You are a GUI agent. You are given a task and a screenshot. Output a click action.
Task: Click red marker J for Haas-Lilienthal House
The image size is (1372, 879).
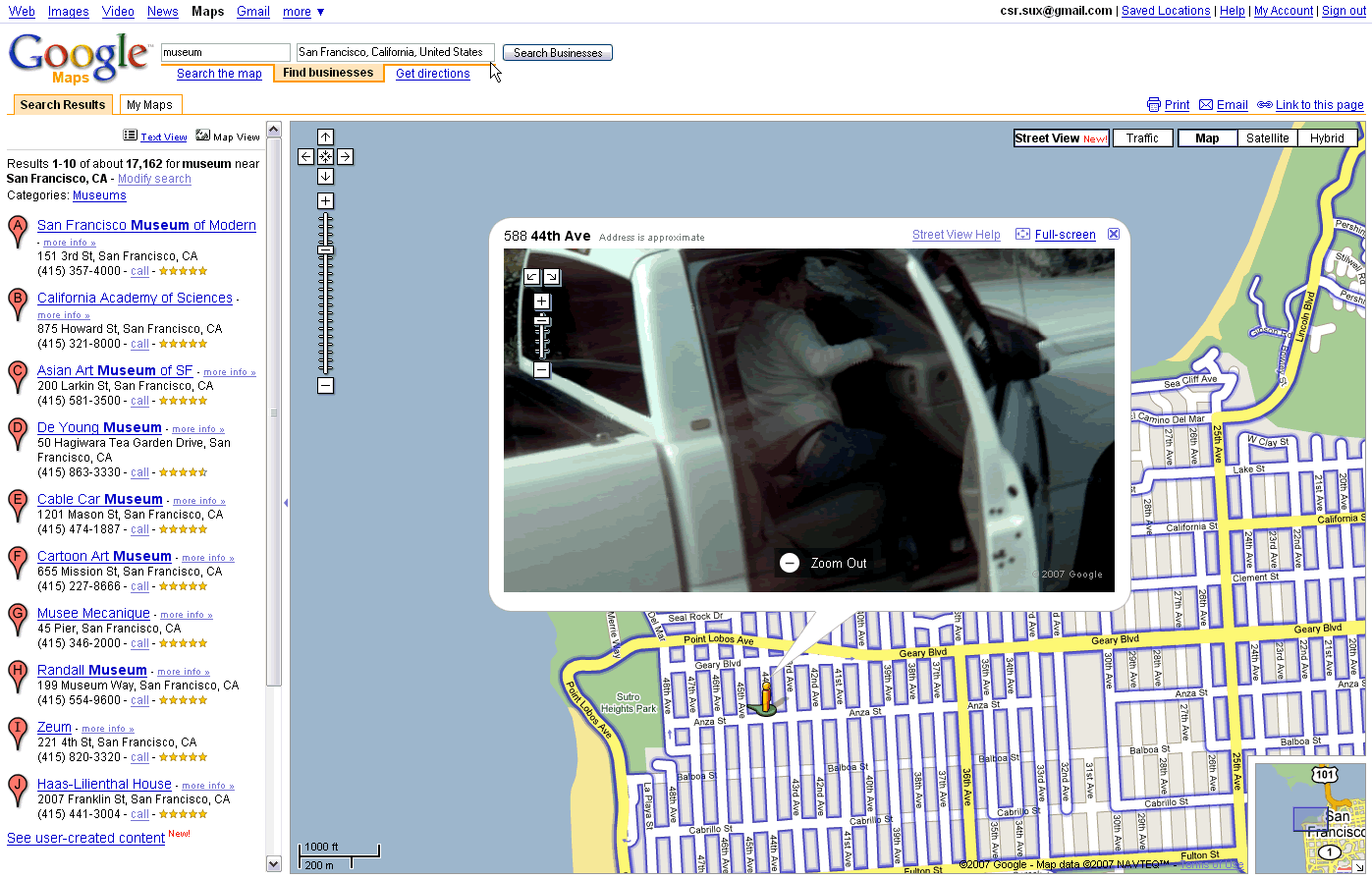click(x=17, y=792)
